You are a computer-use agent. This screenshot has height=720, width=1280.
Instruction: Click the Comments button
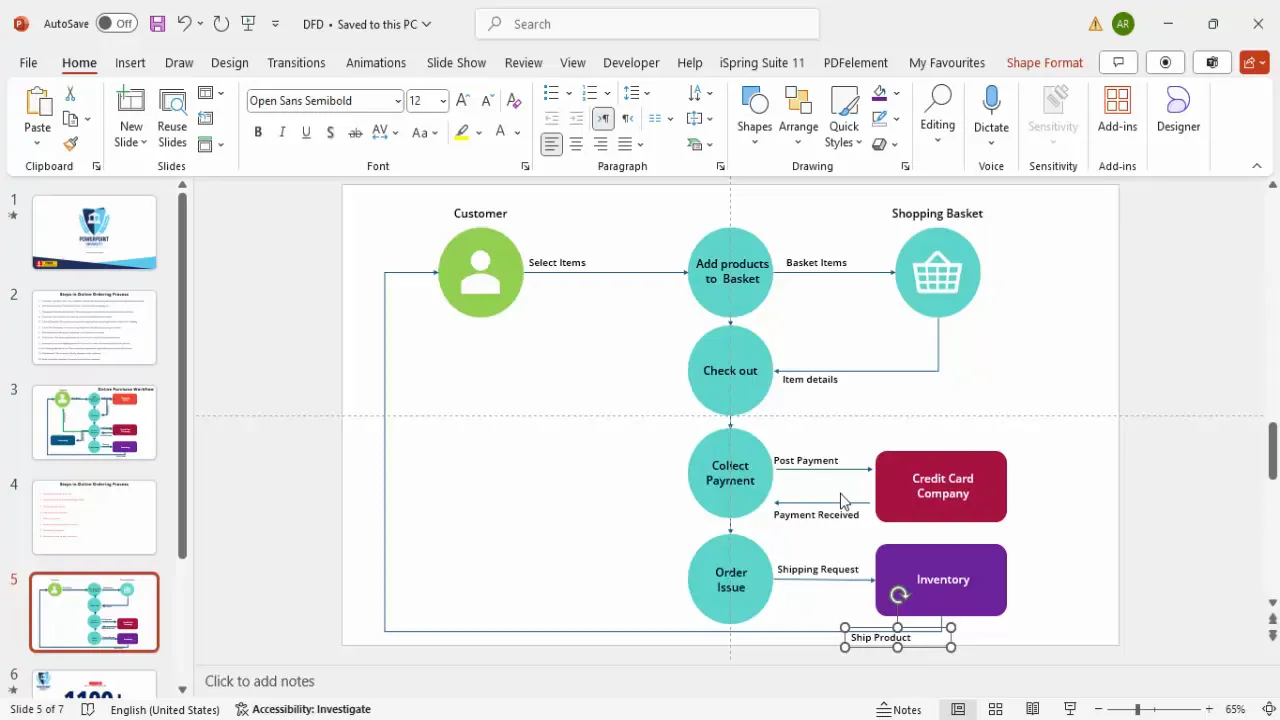point(1118,62)
